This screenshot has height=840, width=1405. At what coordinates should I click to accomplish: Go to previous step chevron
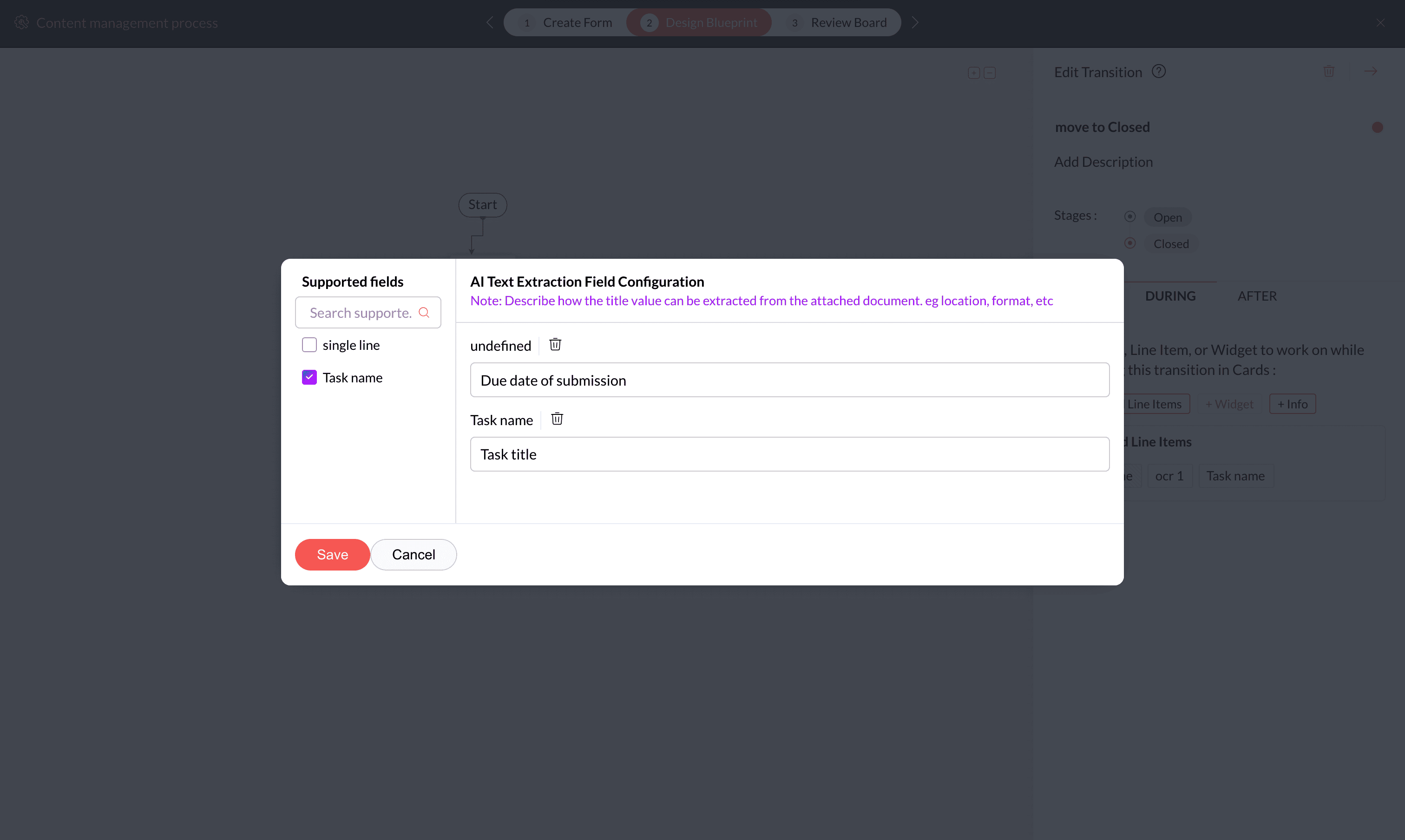[x=490, y=23]
